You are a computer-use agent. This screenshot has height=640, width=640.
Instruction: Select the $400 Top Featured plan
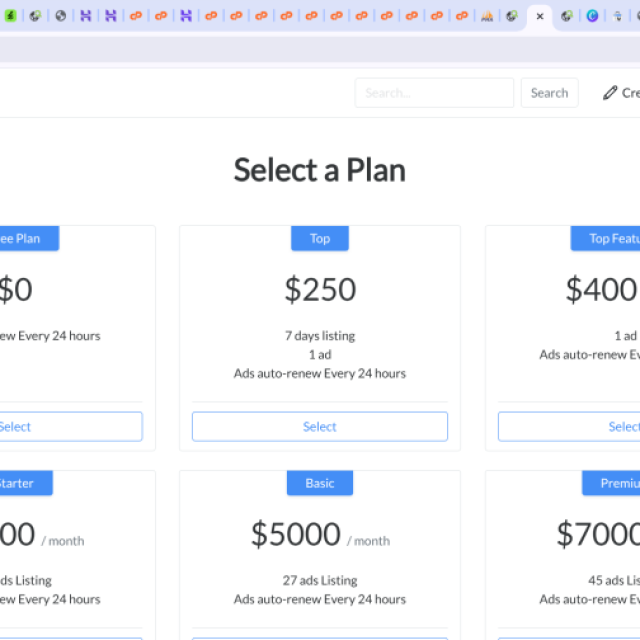569,427
